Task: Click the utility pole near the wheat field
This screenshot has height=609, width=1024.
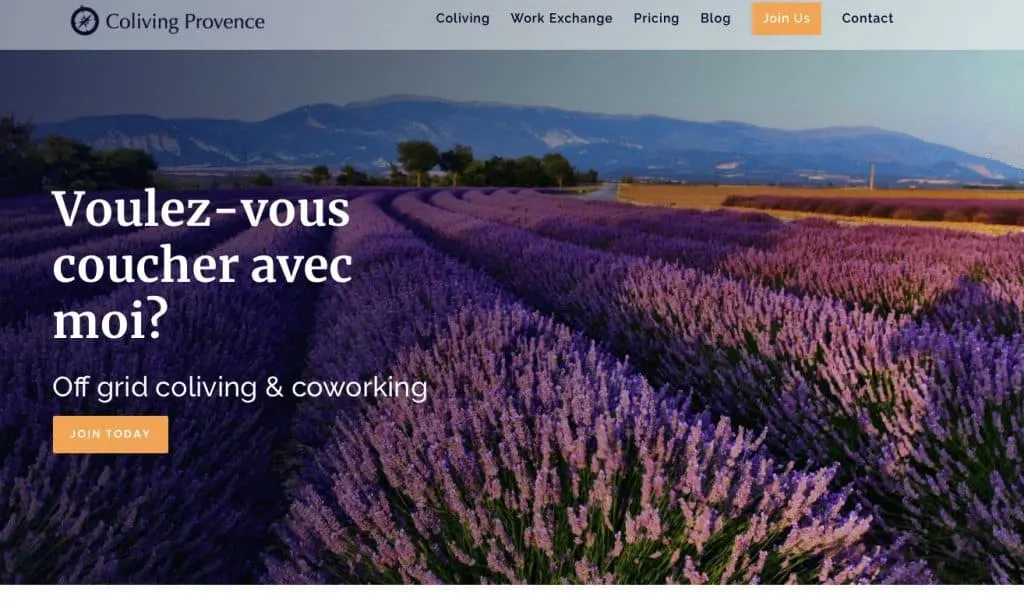Action: [x=872, y=176]
